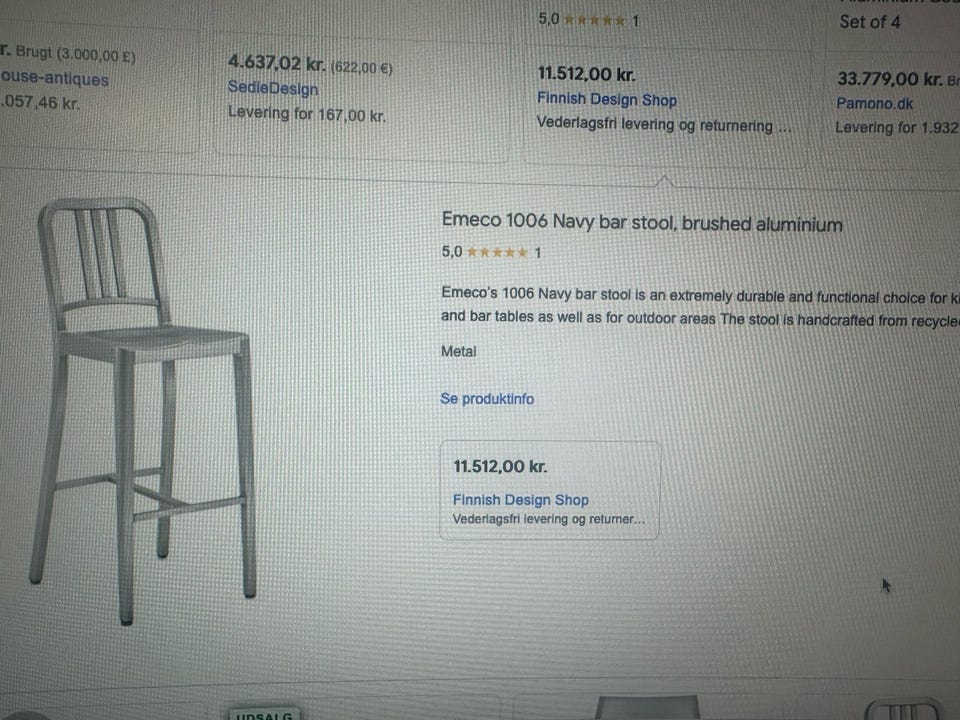Open the Pamono.dk seller link

(874, 103)
